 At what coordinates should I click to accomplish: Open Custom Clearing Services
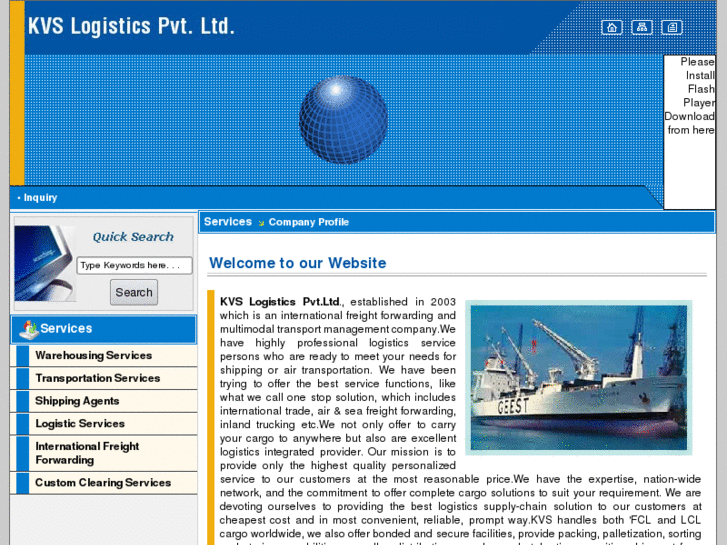(103, 483)
